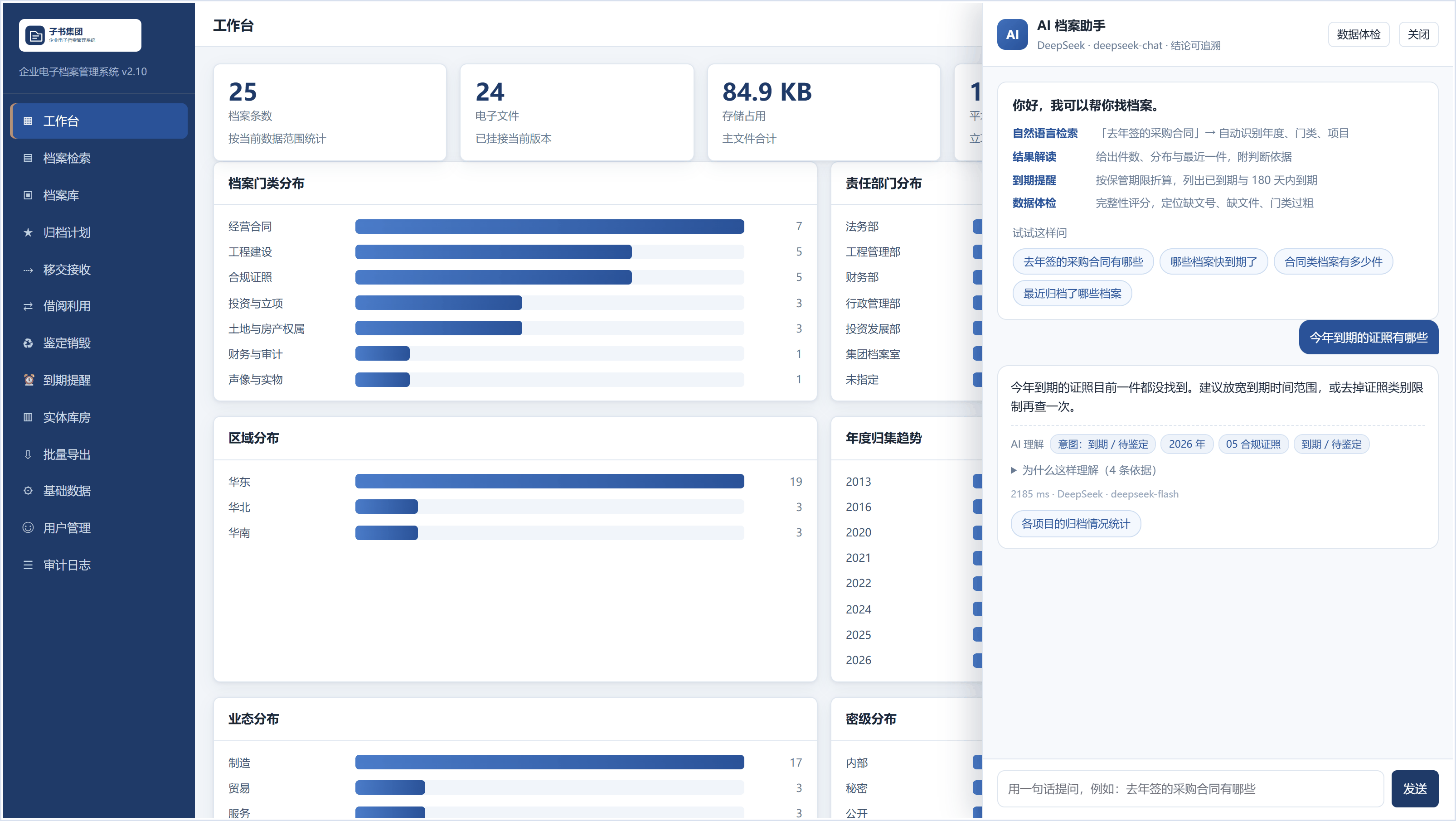This screenshot has width=1456, height=821.
Task: Select the 归档计划 star icon
Action: [28, 232]
